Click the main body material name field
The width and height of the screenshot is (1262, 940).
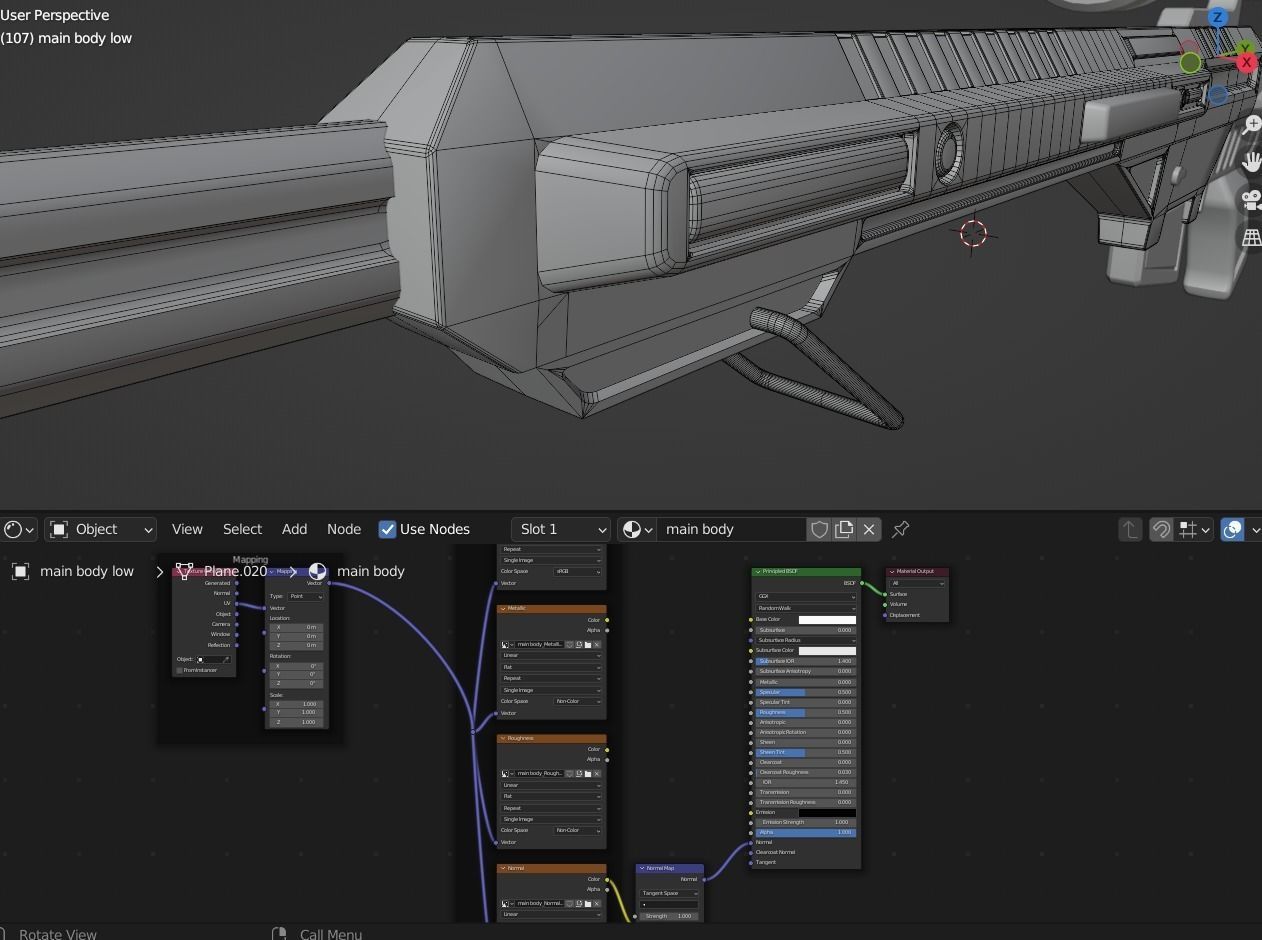coord(731,529)
